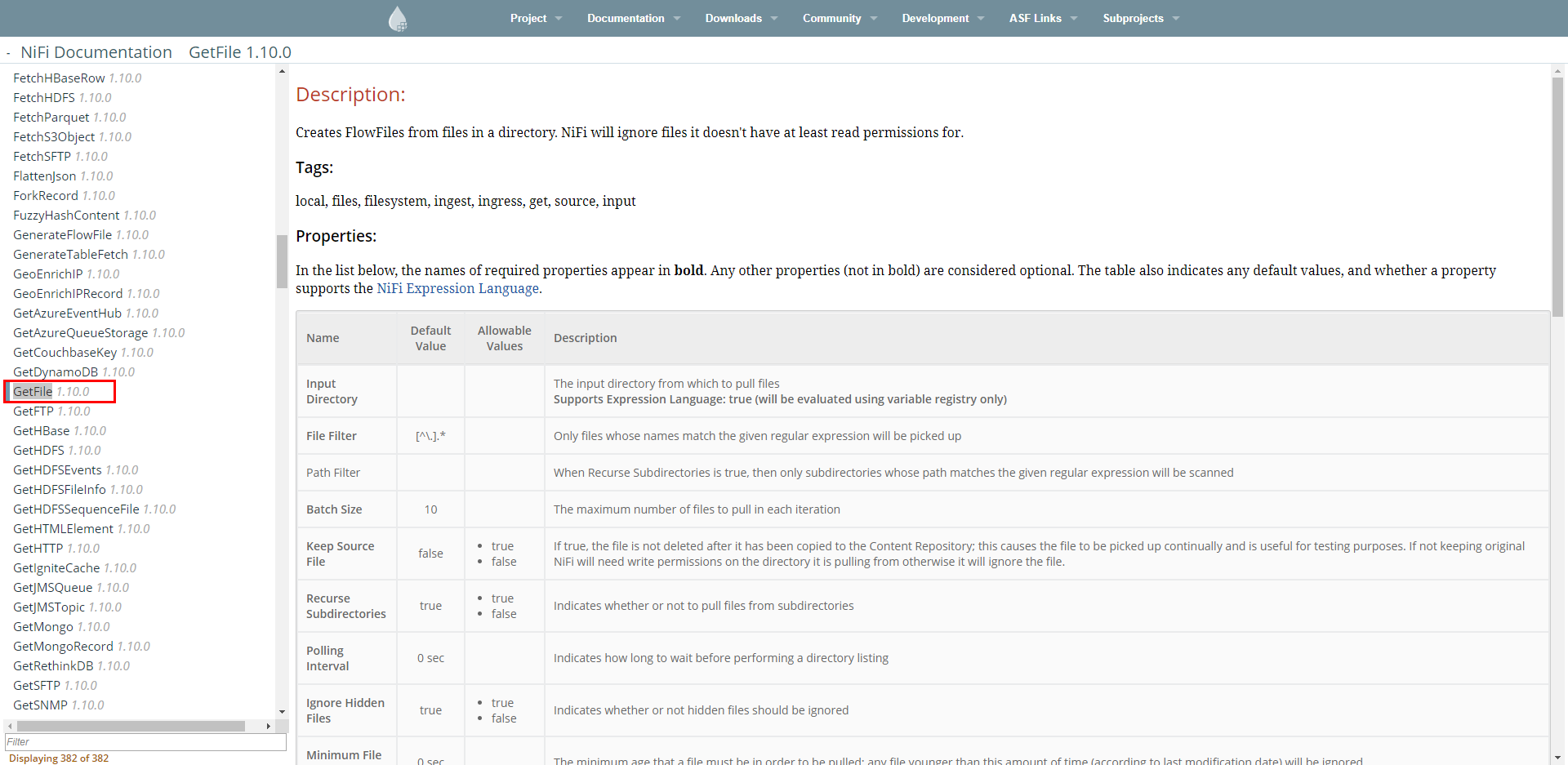1568x765 pixels.
Task: Open GetHTMLElement 1.10.0 page
Action: (x=82, y=529)
